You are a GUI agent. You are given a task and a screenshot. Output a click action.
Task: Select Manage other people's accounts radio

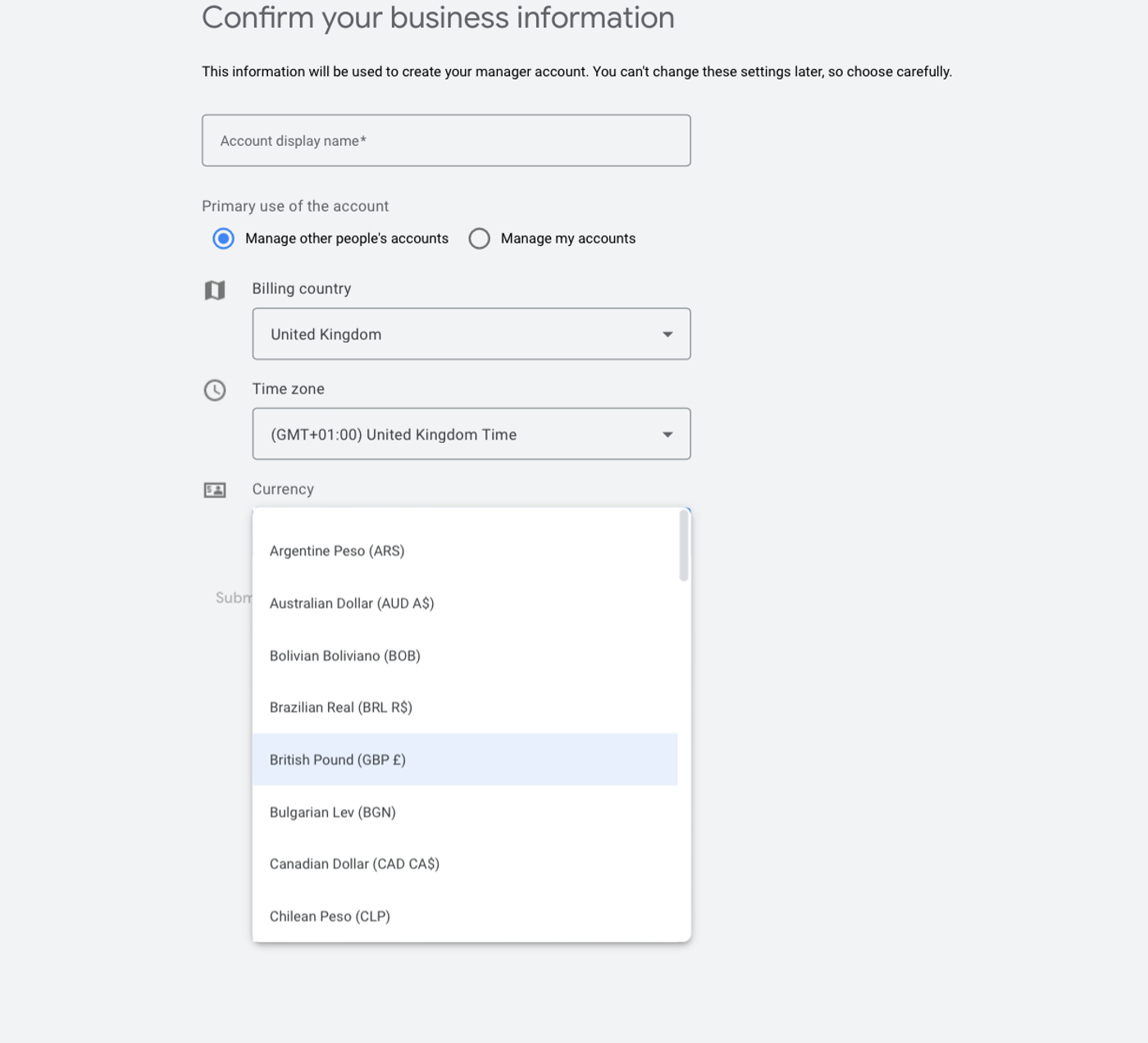(223, 239)
